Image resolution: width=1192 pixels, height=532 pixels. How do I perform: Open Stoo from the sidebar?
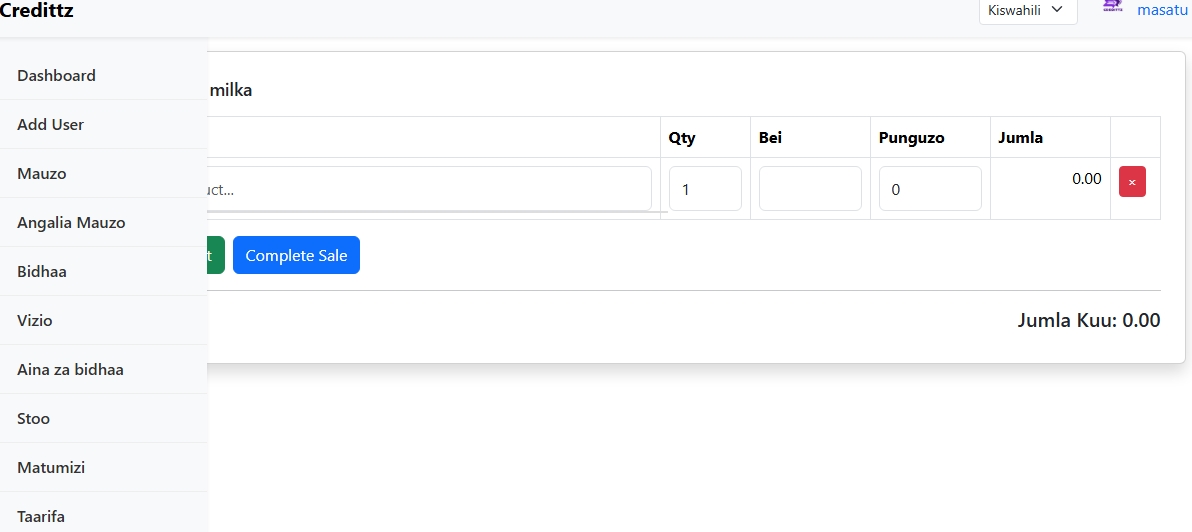click(34, 419)
